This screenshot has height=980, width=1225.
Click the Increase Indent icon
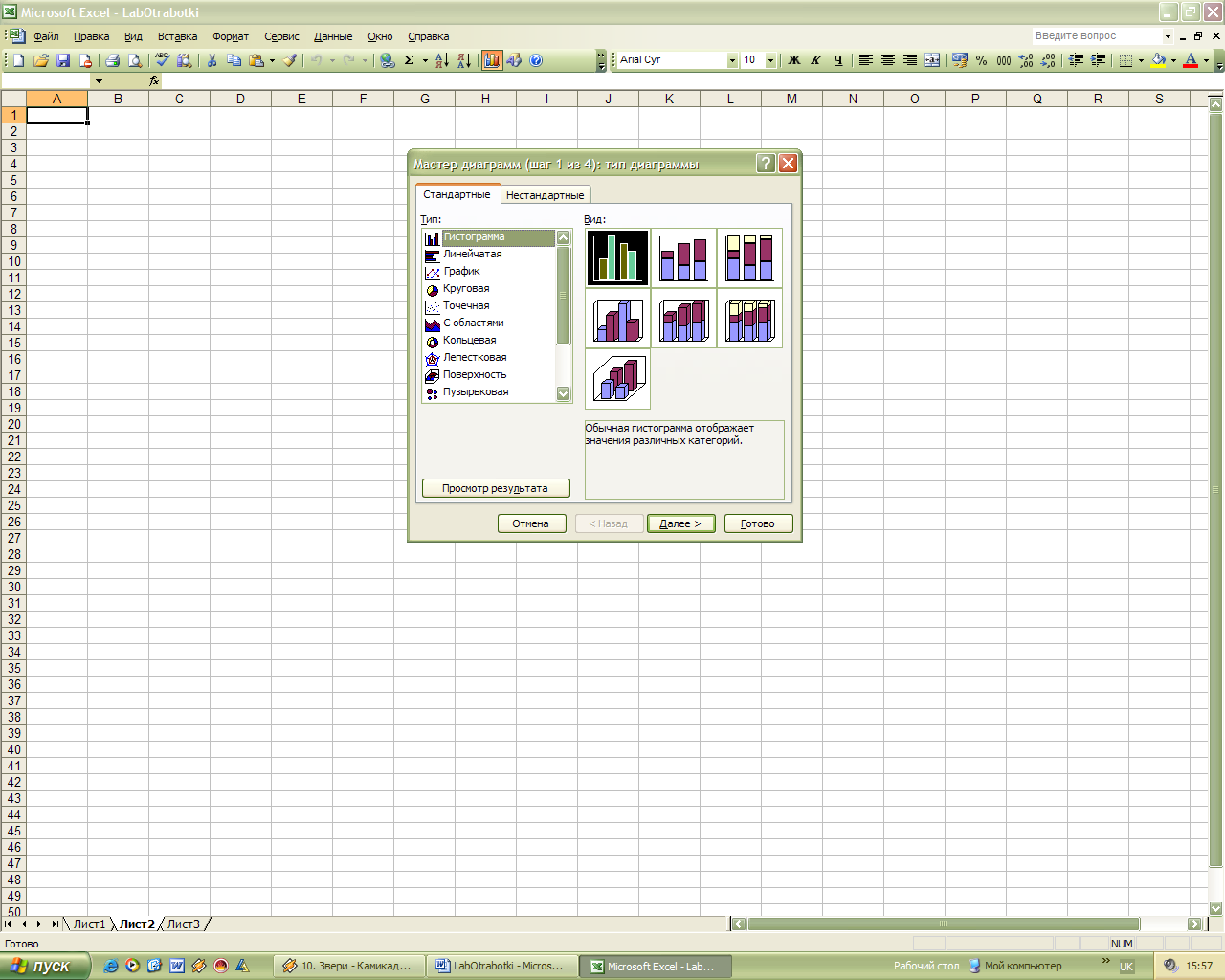click(x=1098, y=60)
